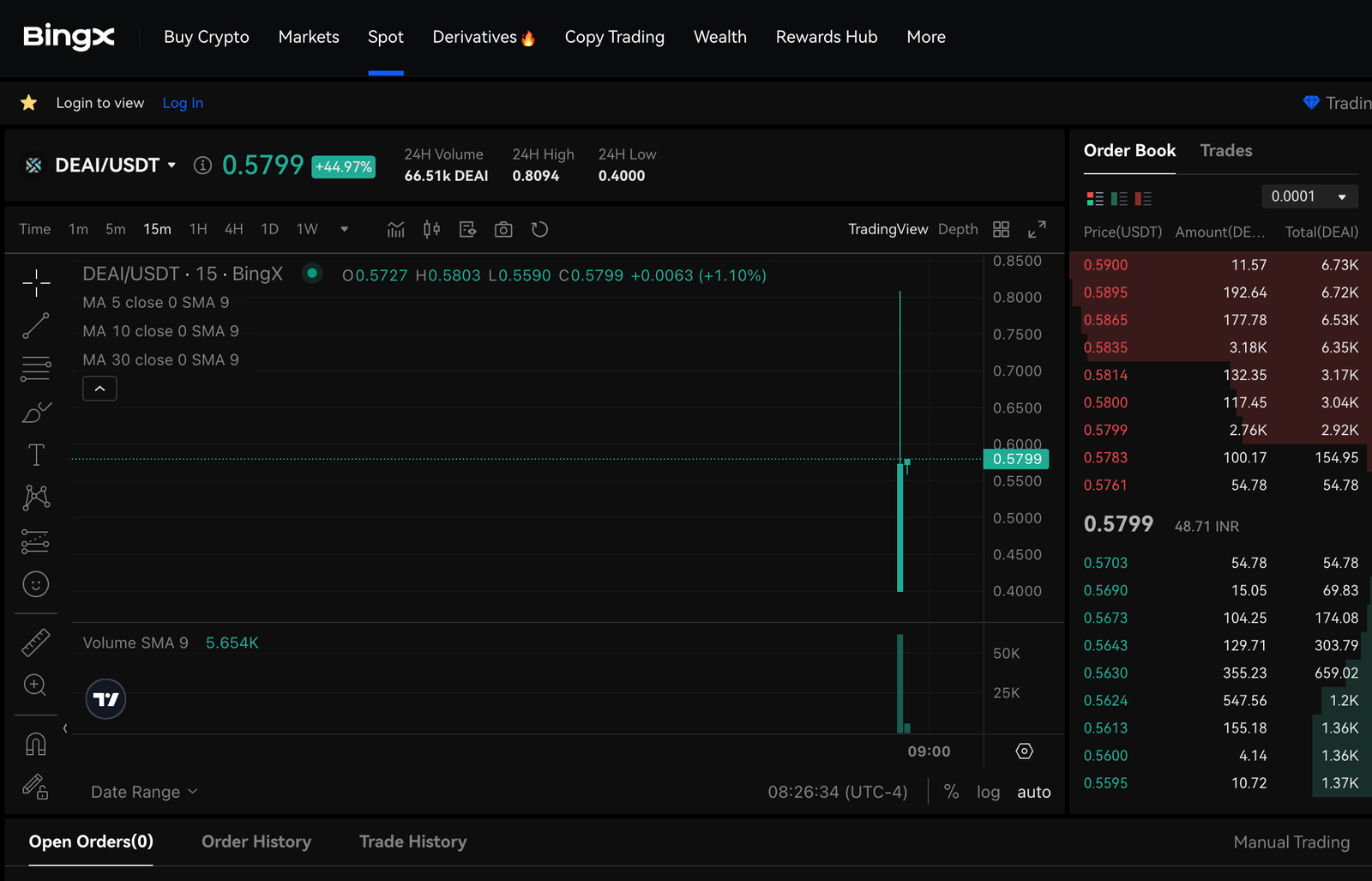1372x881 pixels.
Task: Click the Log In link
Action: click(x=183, y=103)
